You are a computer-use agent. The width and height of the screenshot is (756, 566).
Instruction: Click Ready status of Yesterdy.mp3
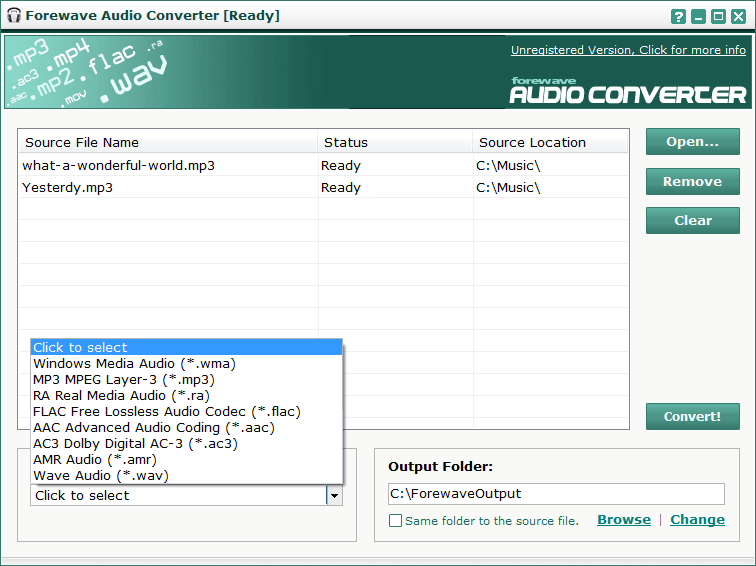(341, 188)
